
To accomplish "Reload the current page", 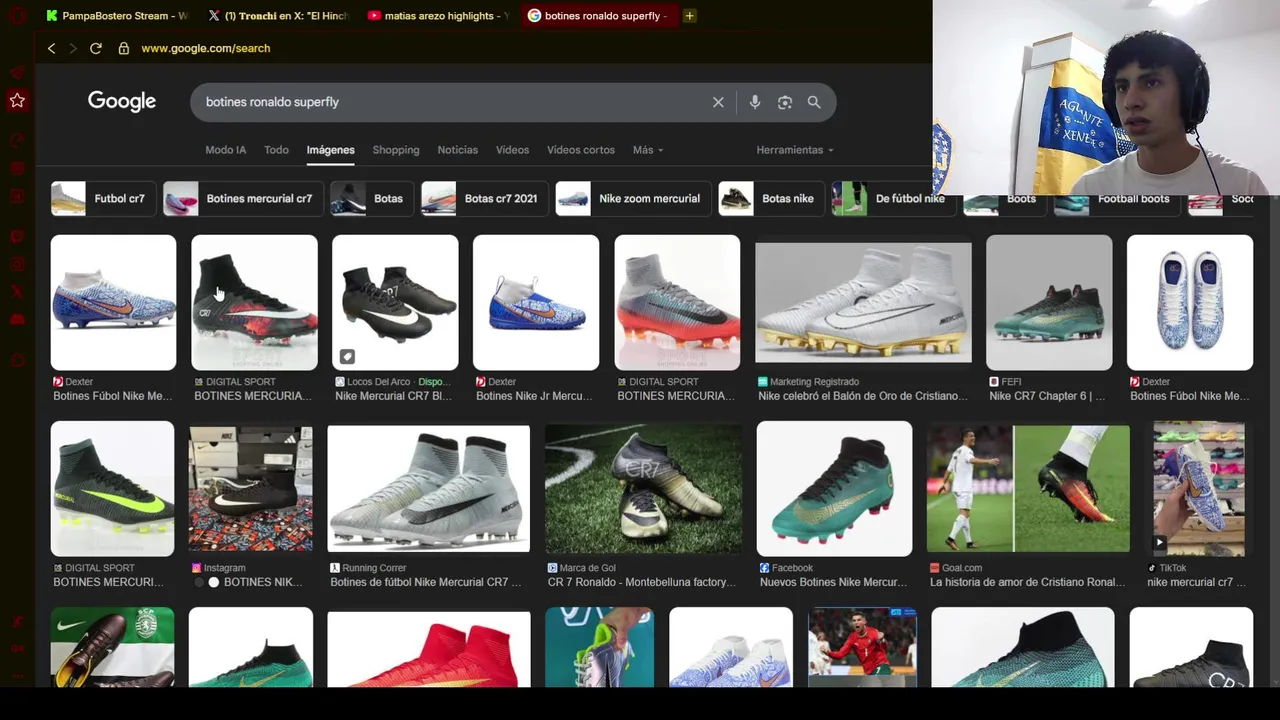I will click(x=96, y=48).
